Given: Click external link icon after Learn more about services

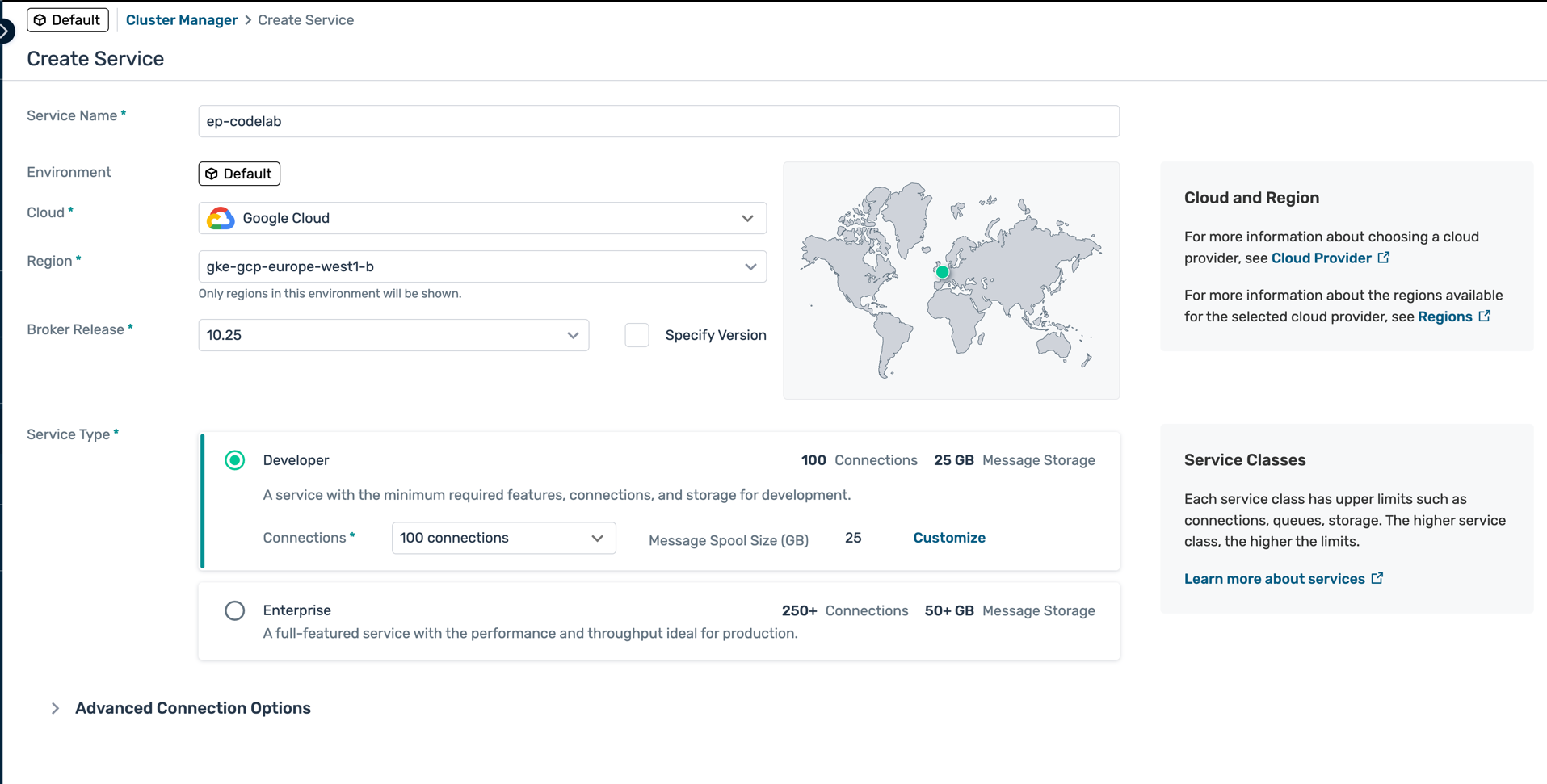Looking at the screenshot, I should click(1377, 578).
